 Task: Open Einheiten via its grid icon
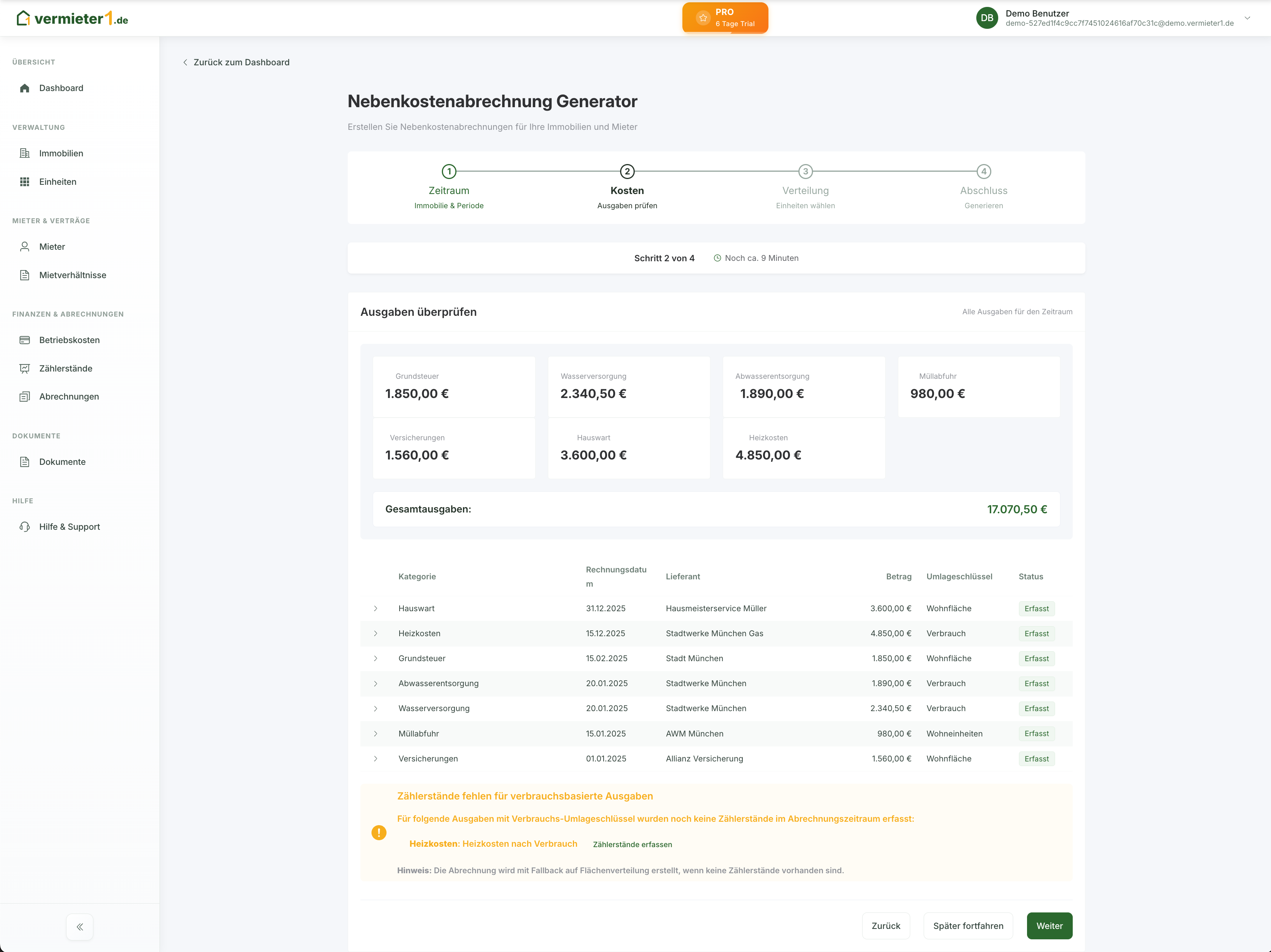pos(25,182)
